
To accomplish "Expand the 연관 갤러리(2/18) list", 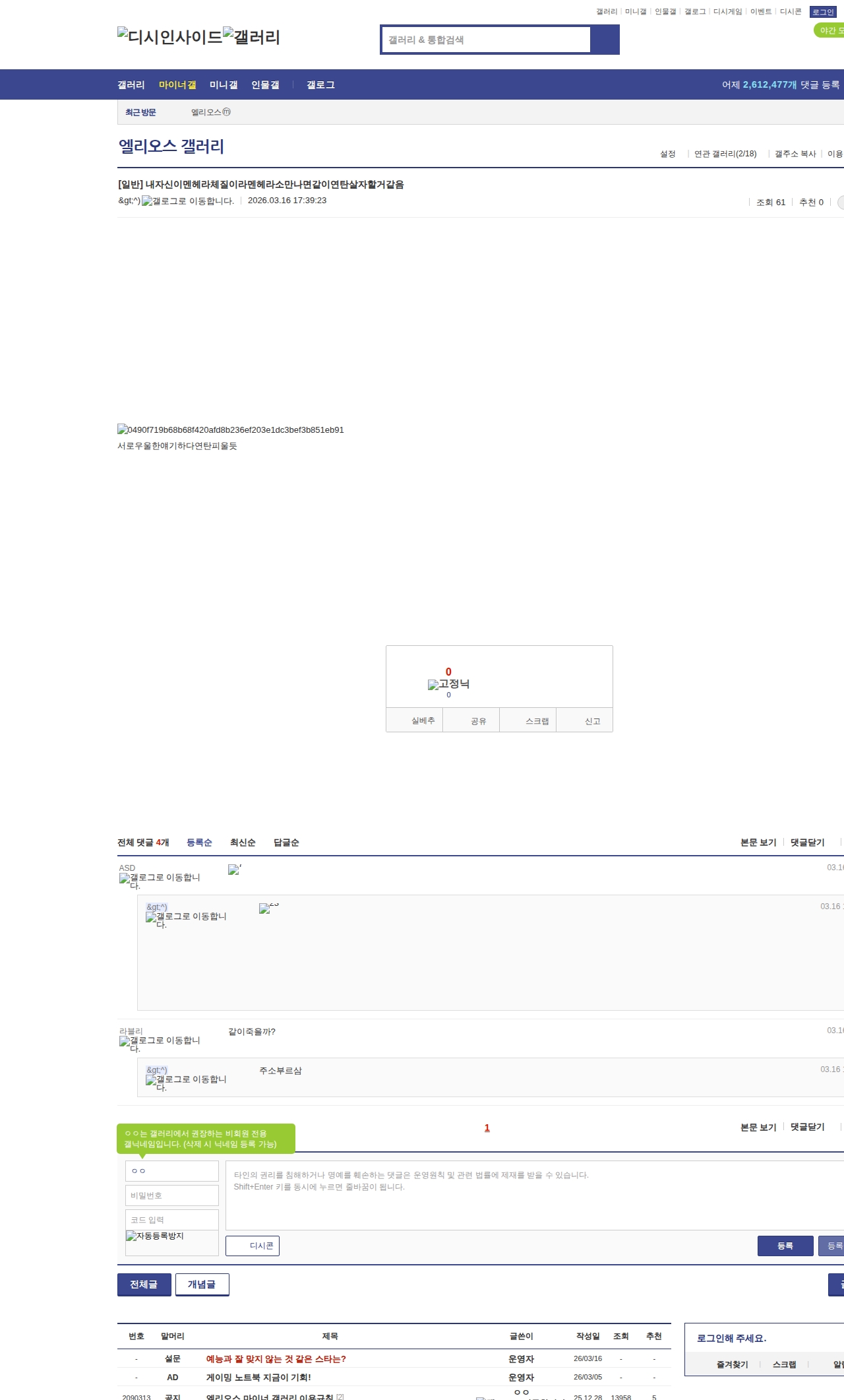I will 725,154.
